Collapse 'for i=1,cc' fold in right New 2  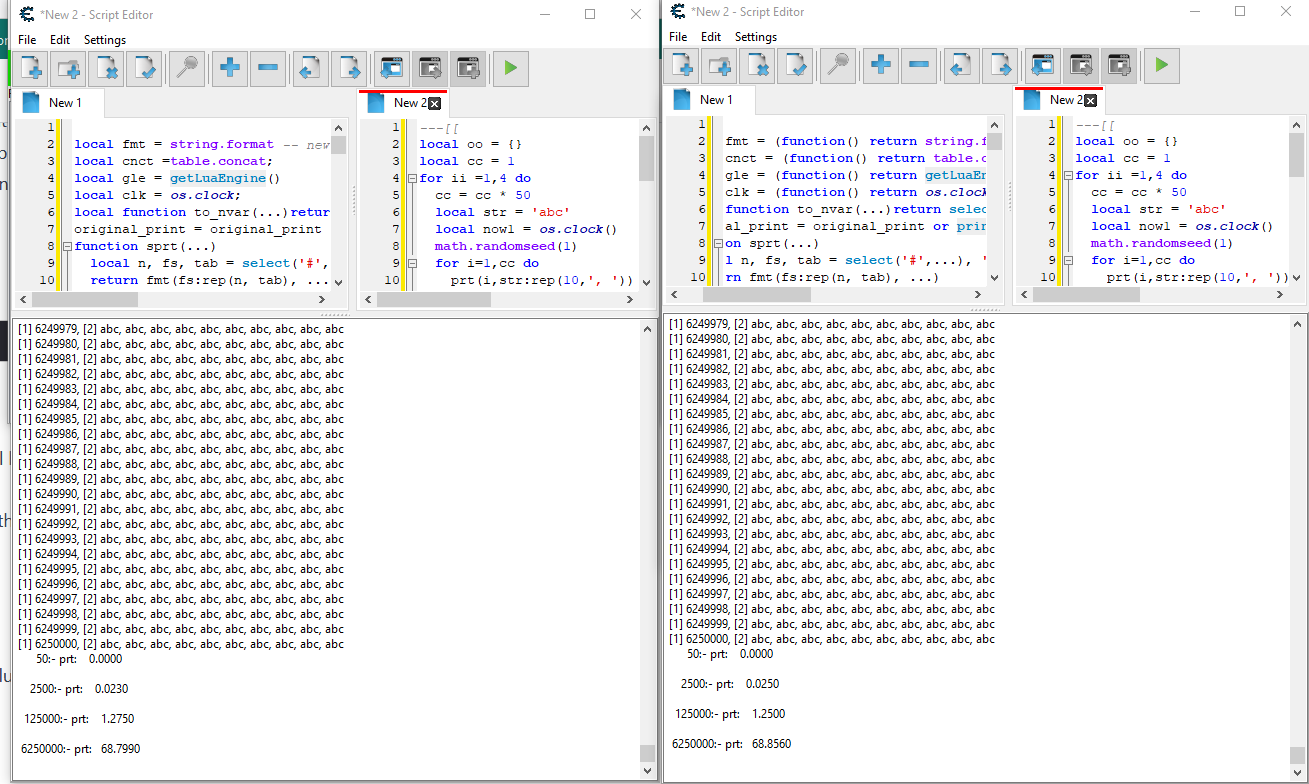point(1067,260)
